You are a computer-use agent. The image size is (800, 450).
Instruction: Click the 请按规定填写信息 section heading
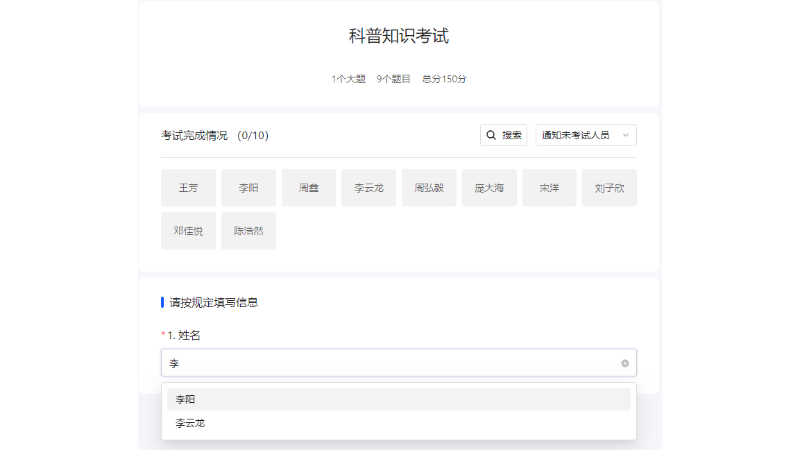coord(213,303)
